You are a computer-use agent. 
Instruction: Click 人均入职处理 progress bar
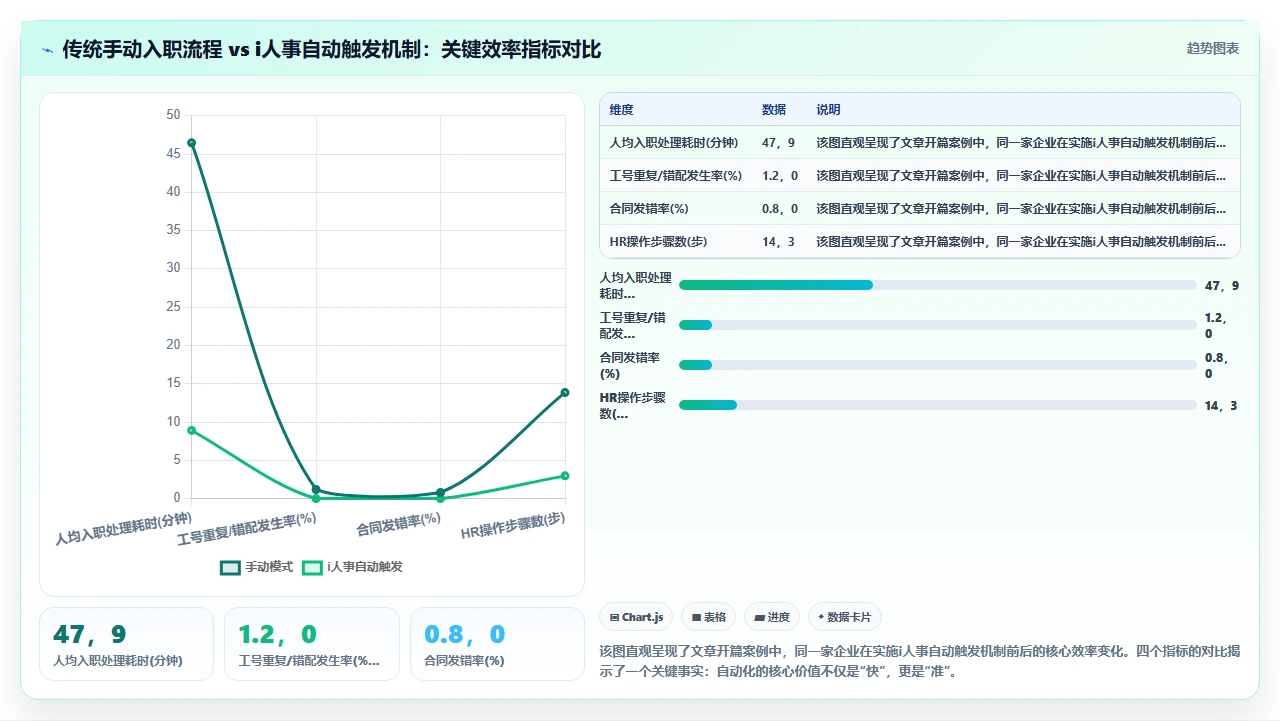pyautogui.click(x=937, y=285)
